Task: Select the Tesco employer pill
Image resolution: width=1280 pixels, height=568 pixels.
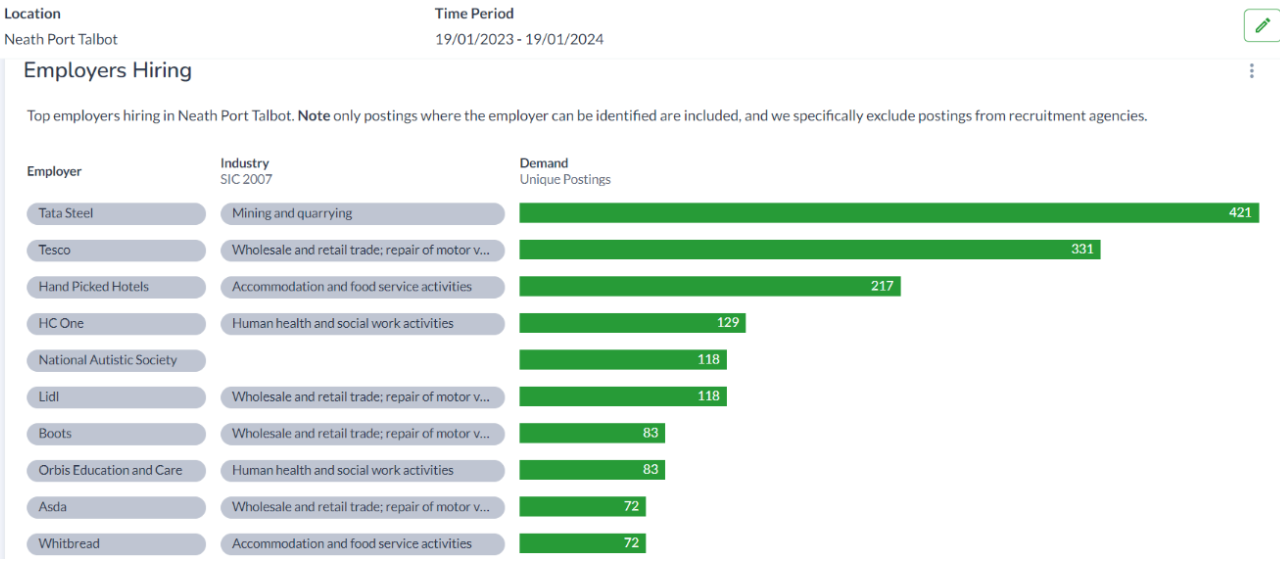Action: 116,250
